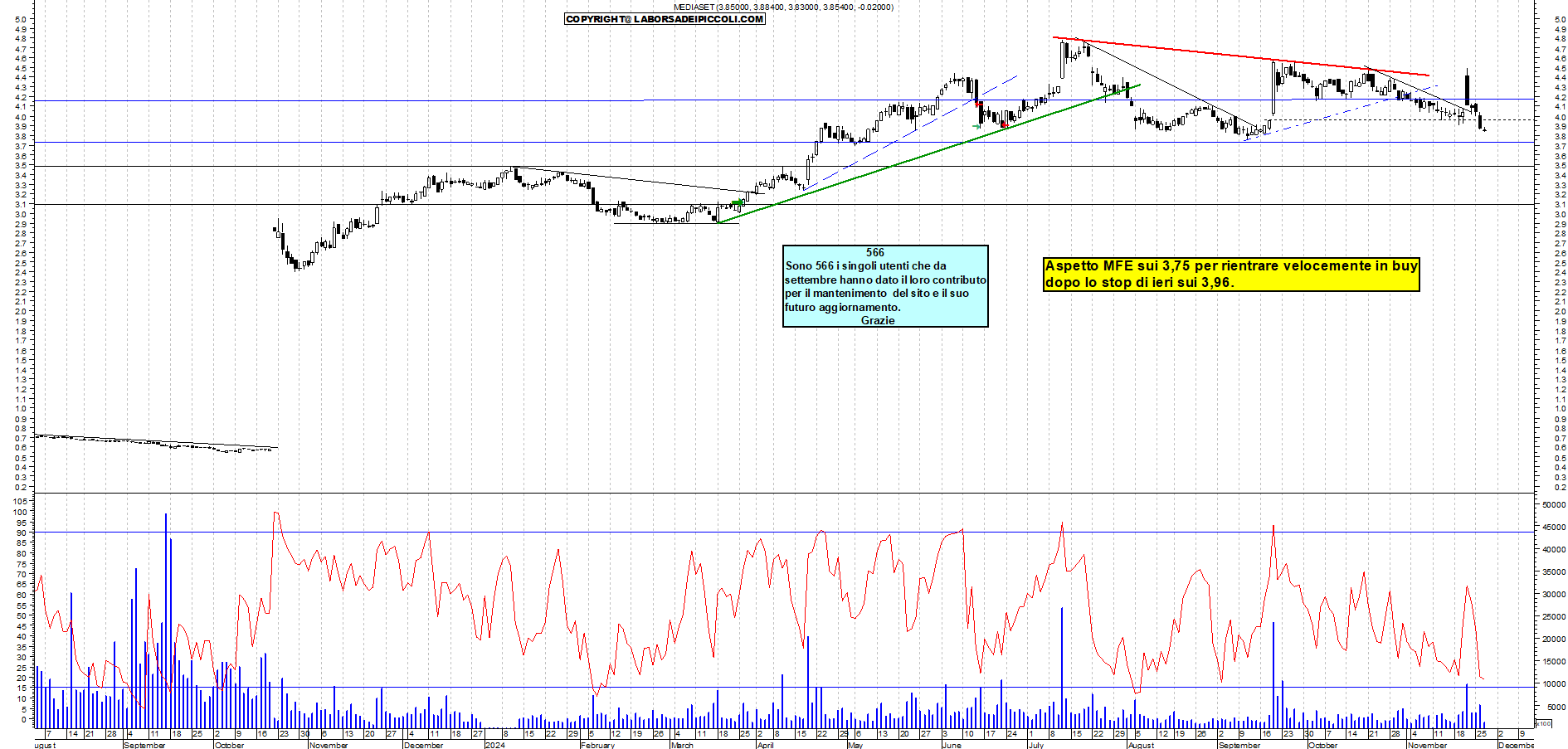
Task: Click the COPYRIGHT LABORSADEIPICCOLI.COM label
Action: click(x=665, y=19)
